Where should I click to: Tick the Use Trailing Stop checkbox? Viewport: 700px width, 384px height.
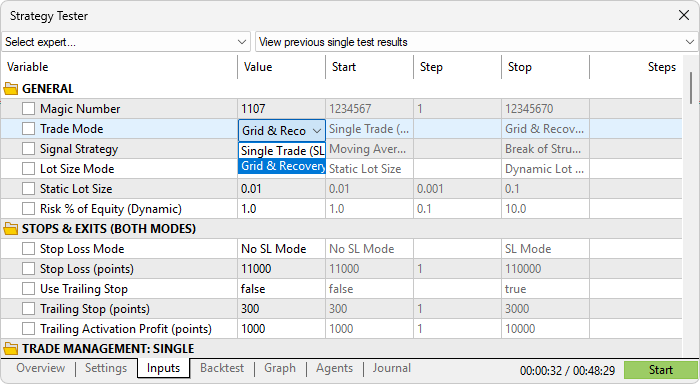pos(28,289)
